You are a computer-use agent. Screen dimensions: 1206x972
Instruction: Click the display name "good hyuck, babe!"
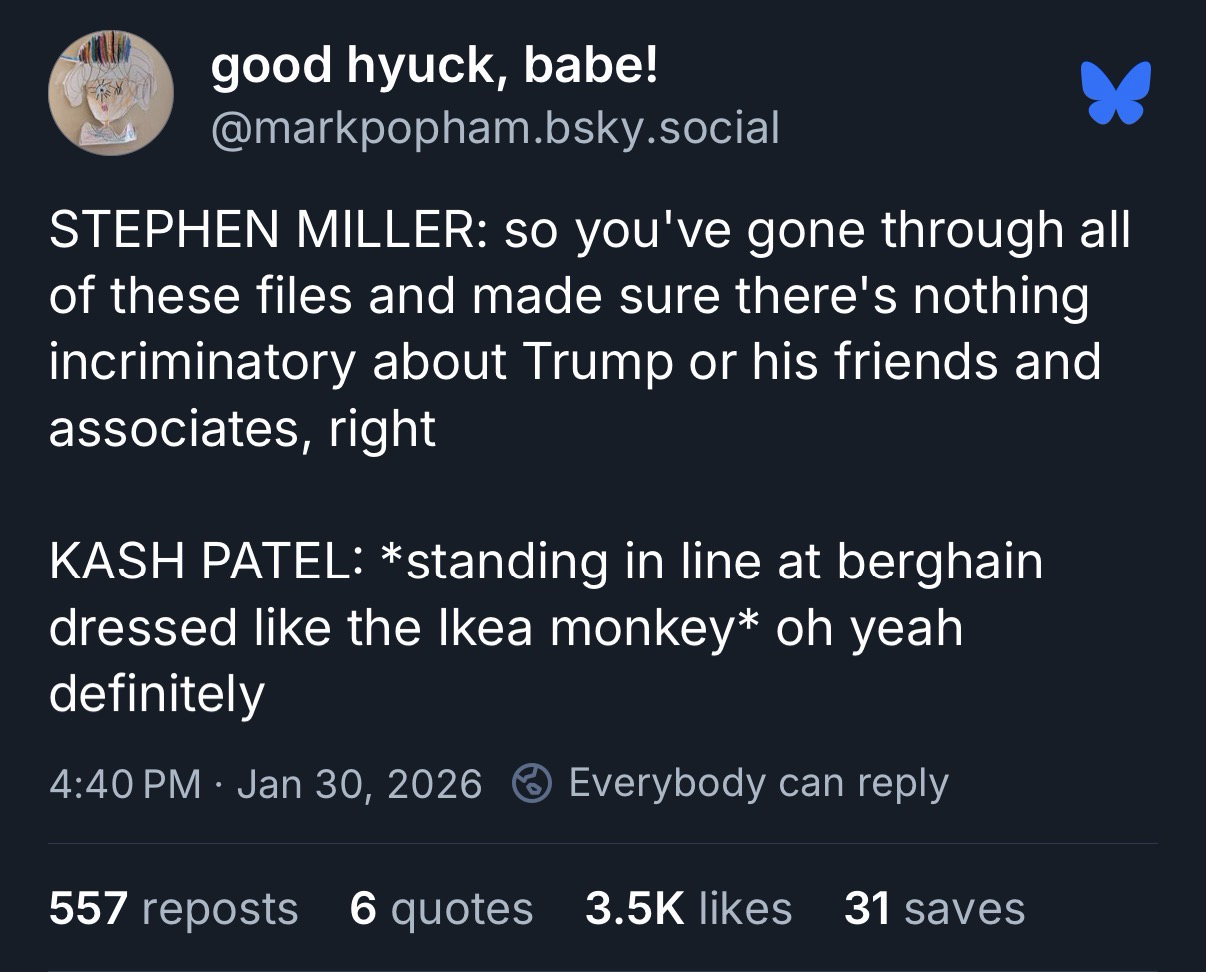[x=435, y=67]
